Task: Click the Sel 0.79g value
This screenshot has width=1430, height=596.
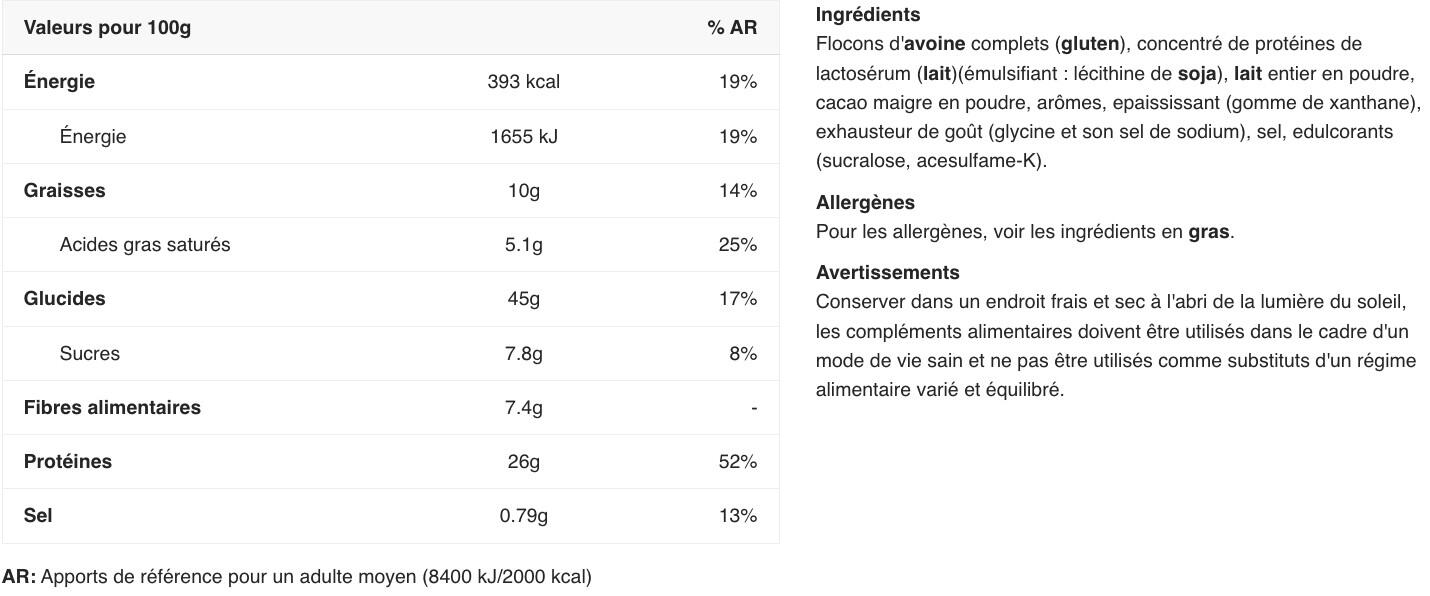Action: [x=523, y=515]
